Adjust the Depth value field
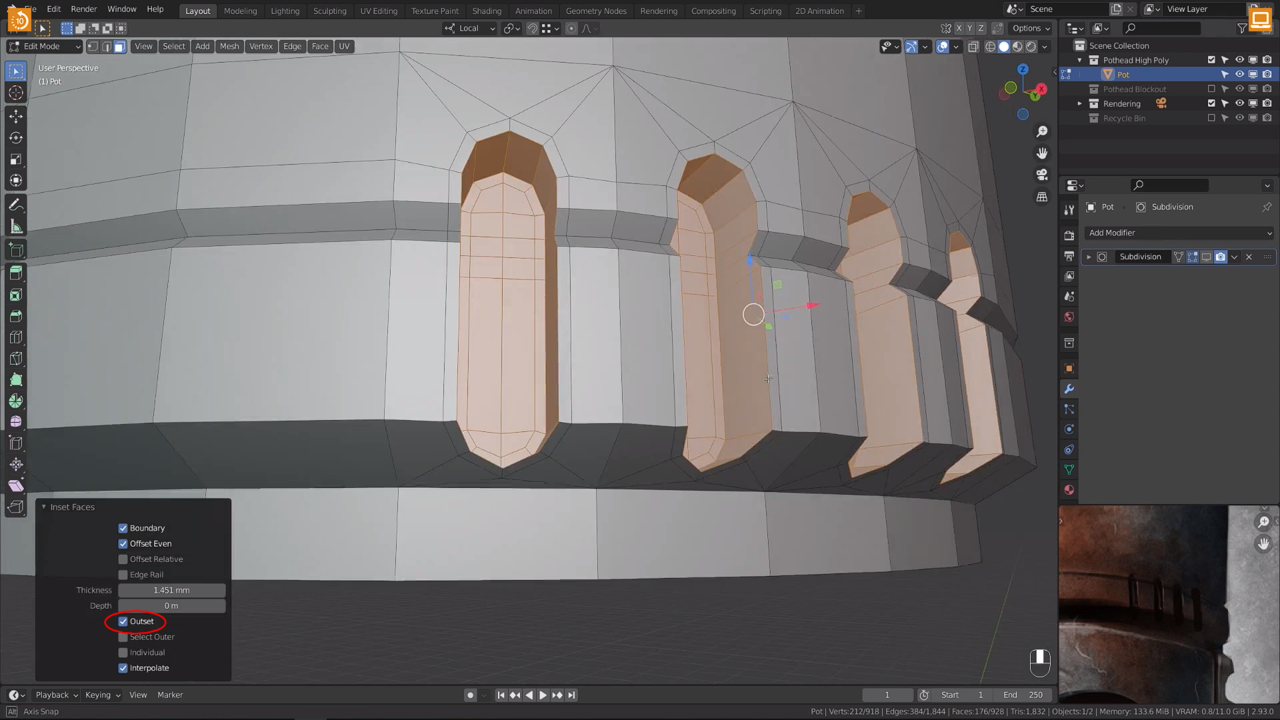This screenshot has height=720, width=1280. [x=171, y=606]
